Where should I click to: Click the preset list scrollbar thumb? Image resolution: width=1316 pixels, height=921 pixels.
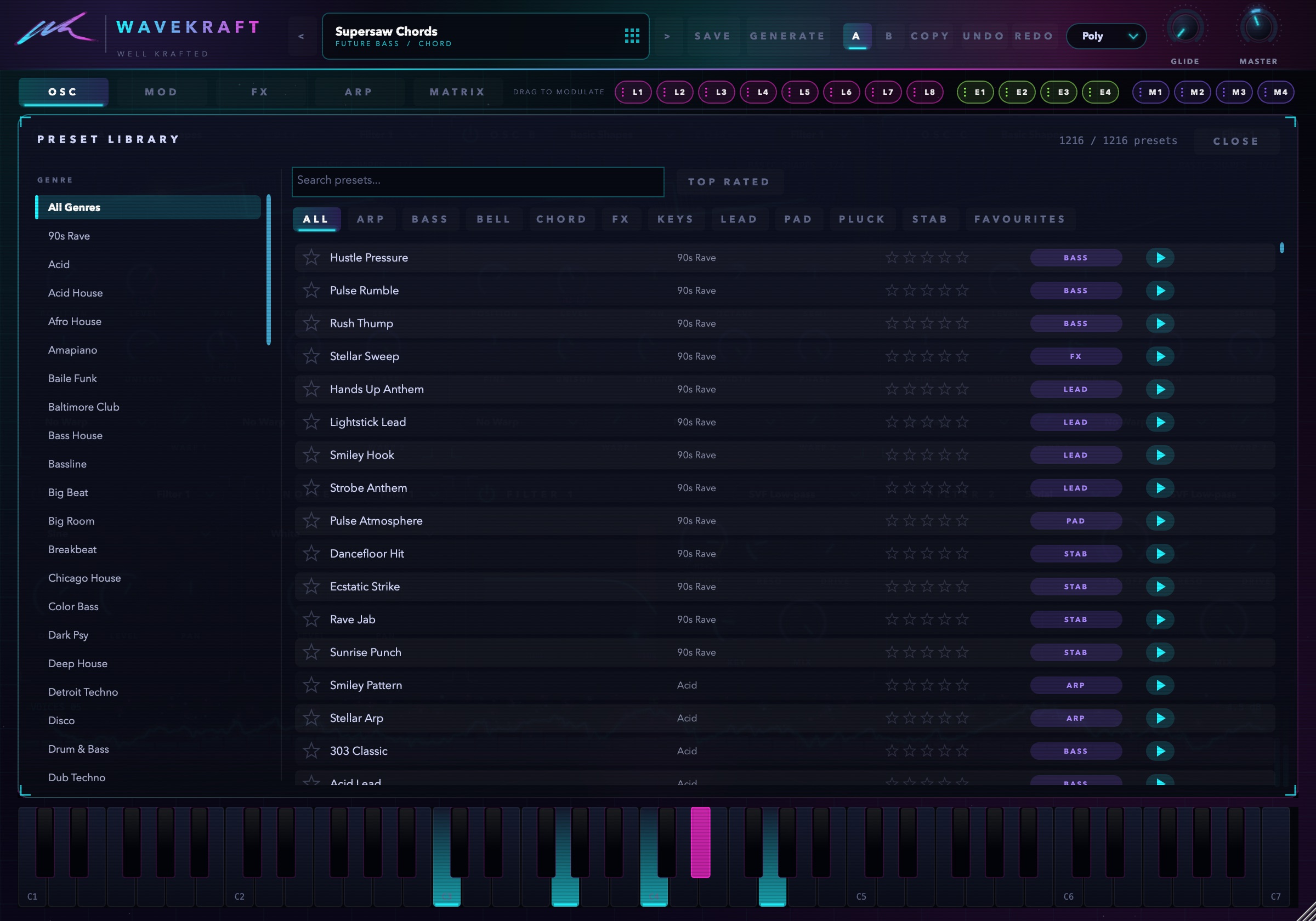pyautogui.click(x=1281, y=248)
